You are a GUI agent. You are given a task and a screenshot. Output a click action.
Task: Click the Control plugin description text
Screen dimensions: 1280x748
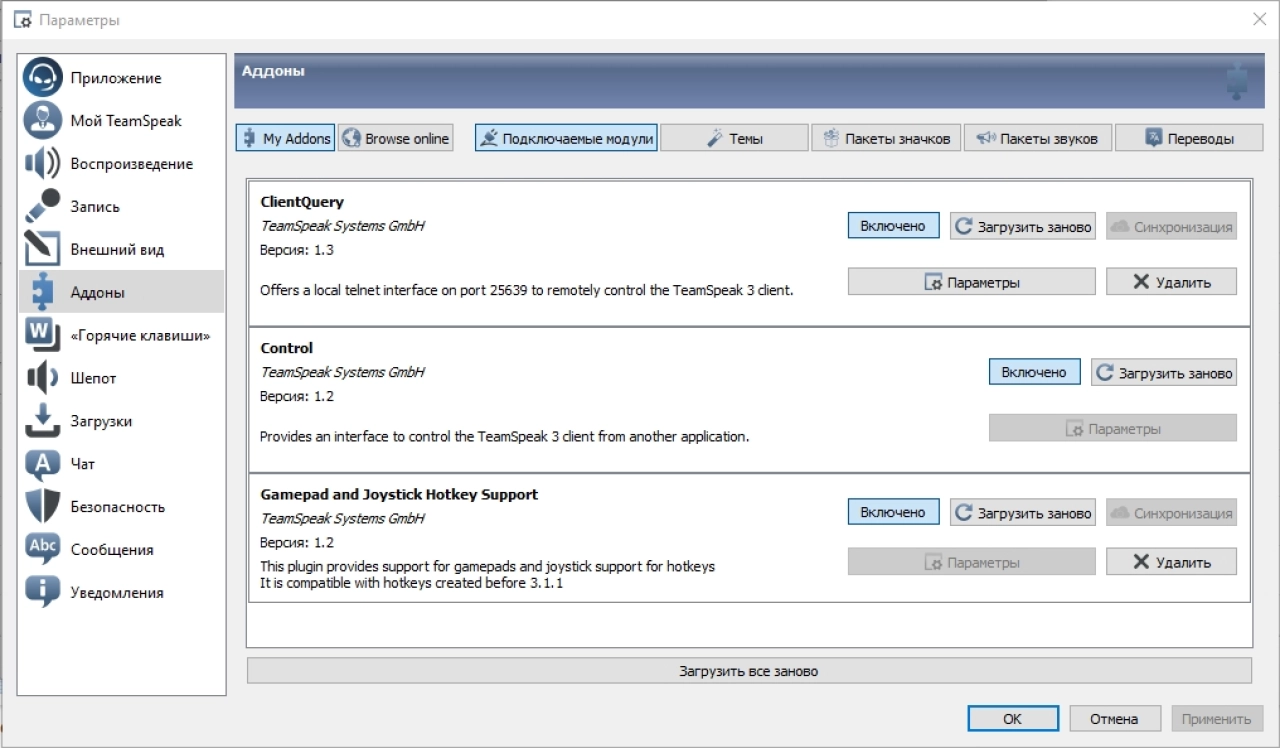[504, 436]
